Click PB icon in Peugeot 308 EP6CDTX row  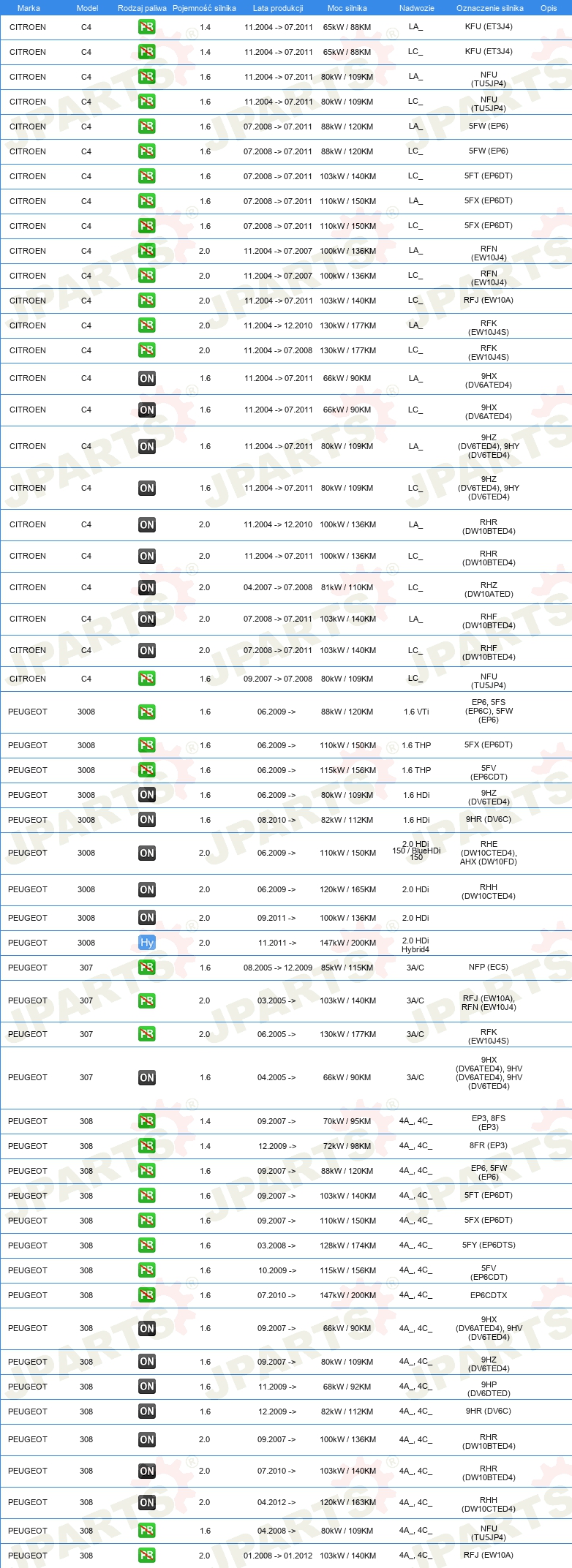click(x=147, y=1295)
